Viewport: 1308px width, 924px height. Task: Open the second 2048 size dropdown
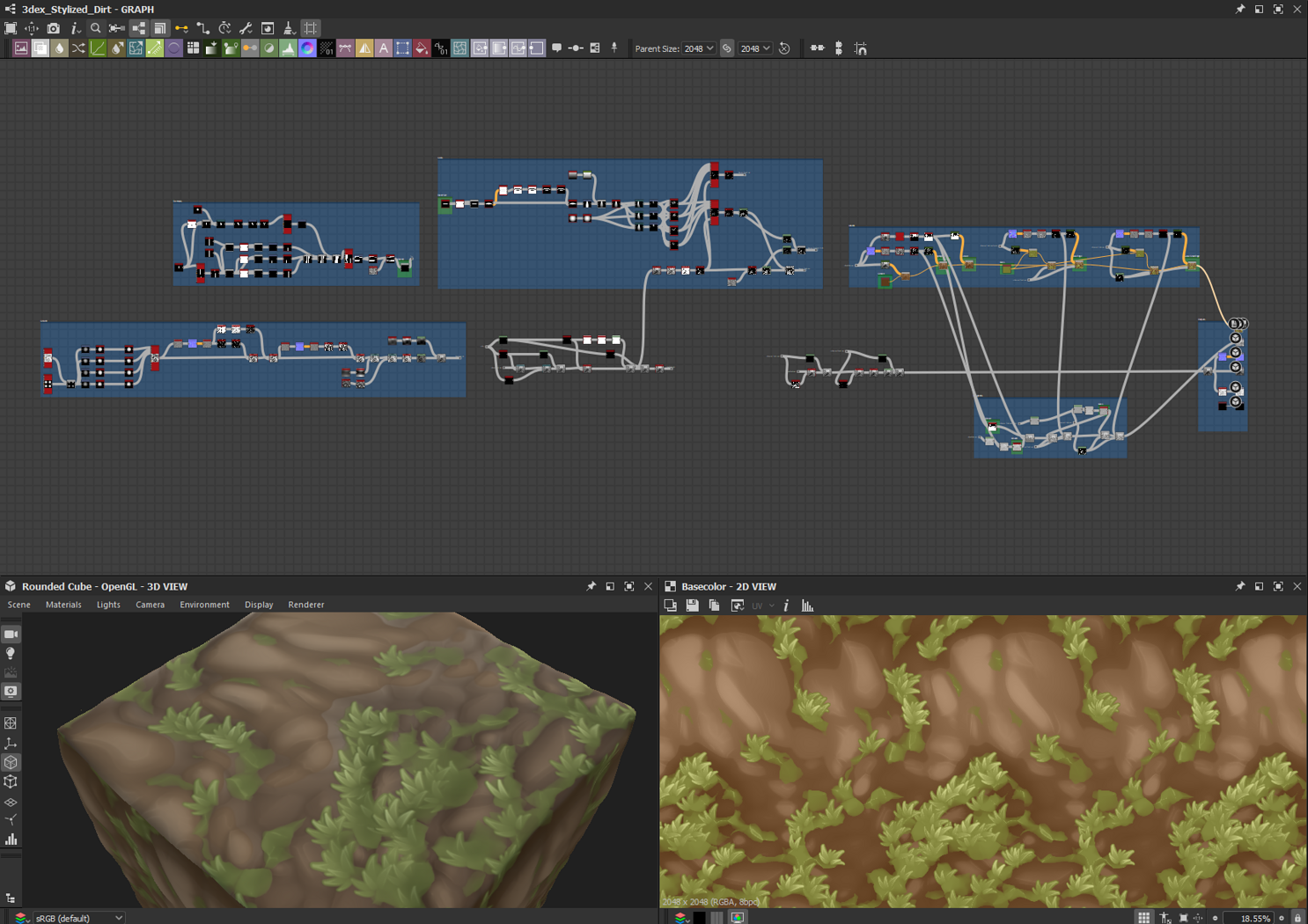click(755, 48)
